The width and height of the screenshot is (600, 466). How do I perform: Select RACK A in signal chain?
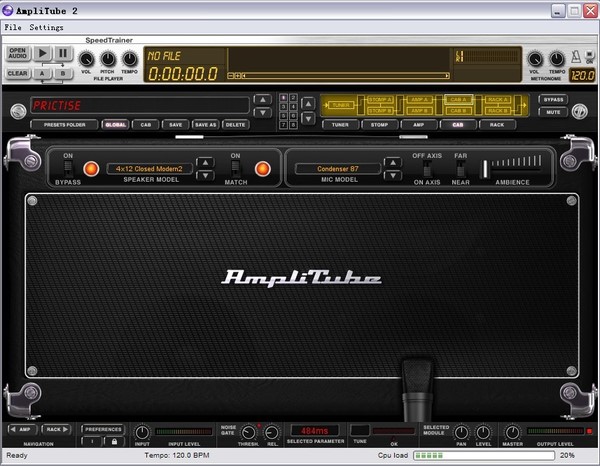click(498, 99)
